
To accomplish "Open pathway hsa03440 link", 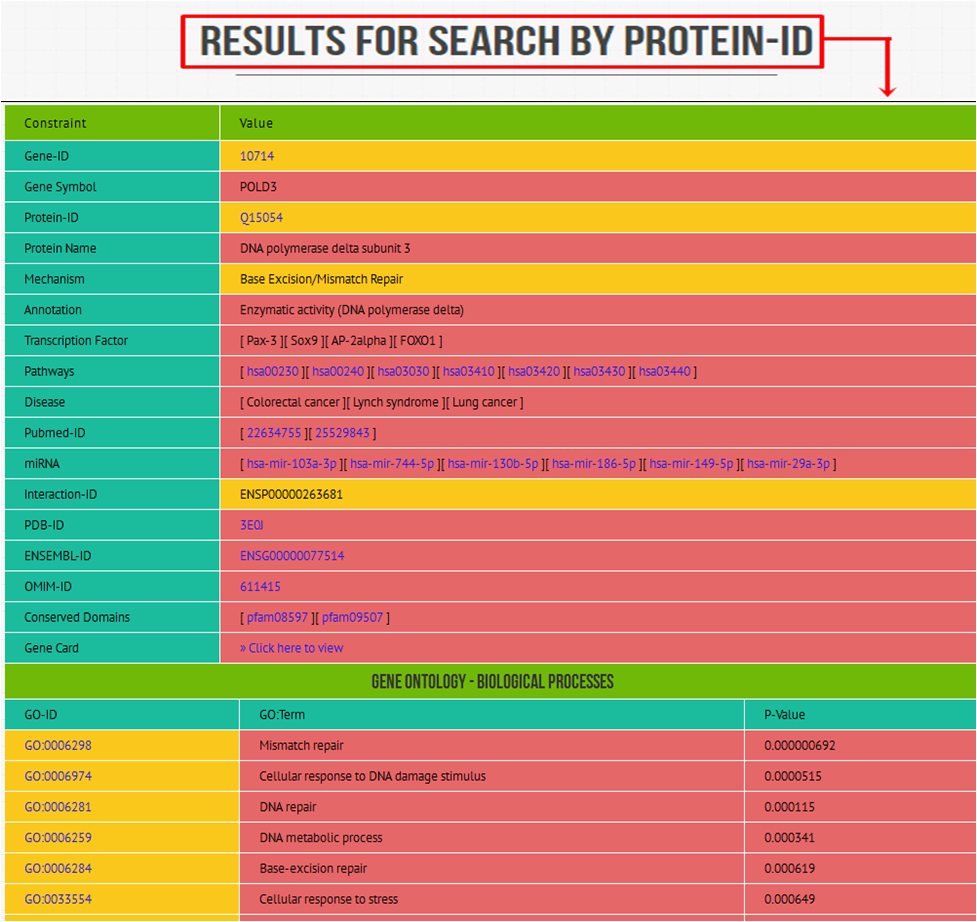I will click(665, 371).
